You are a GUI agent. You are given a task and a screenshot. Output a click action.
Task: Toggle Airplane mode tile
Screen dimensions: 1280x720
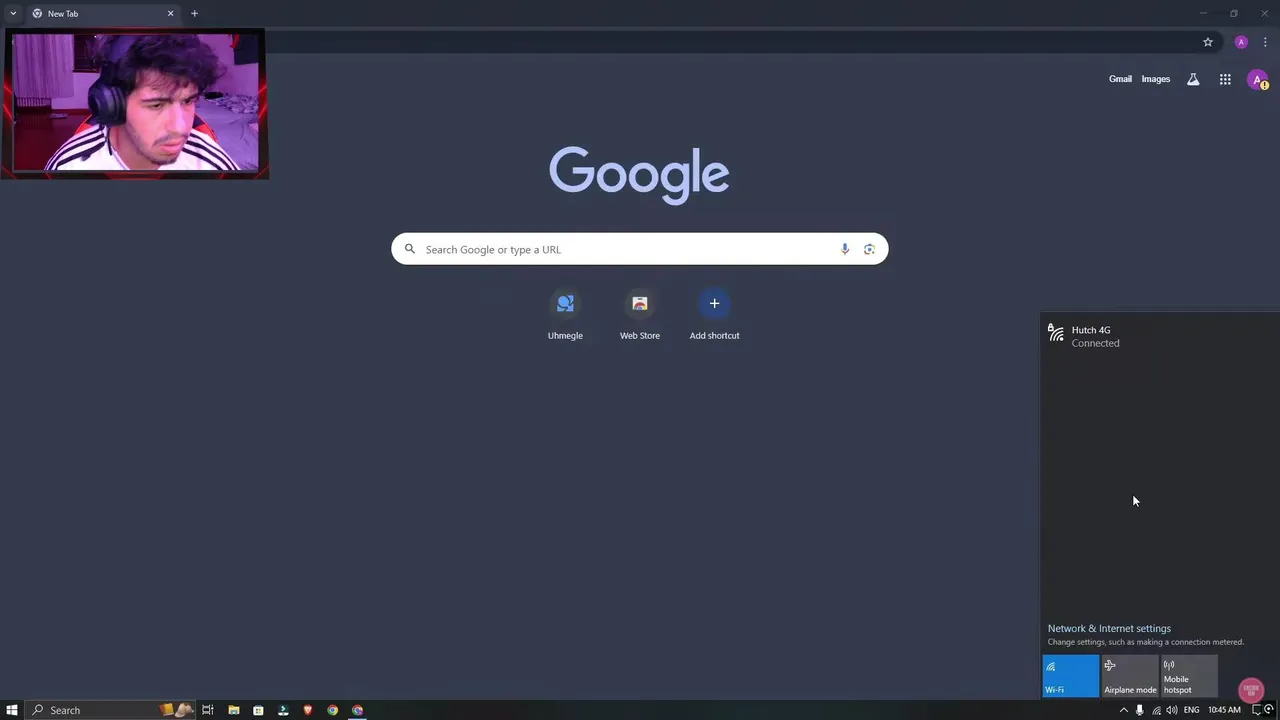(x=1130, y=676)
